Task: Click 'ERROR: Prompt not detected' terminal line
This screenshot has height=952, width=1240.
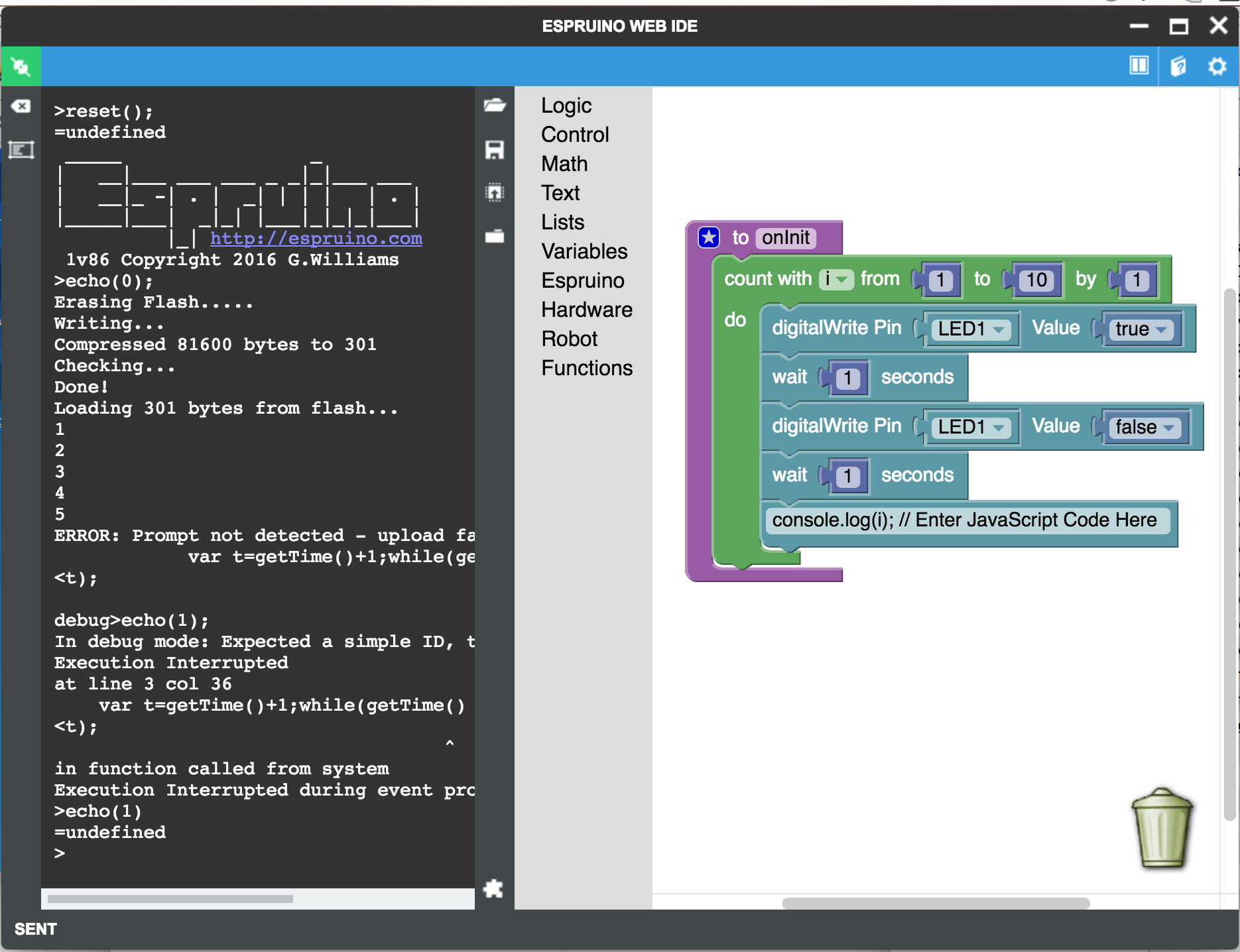Action: [265, 536]
